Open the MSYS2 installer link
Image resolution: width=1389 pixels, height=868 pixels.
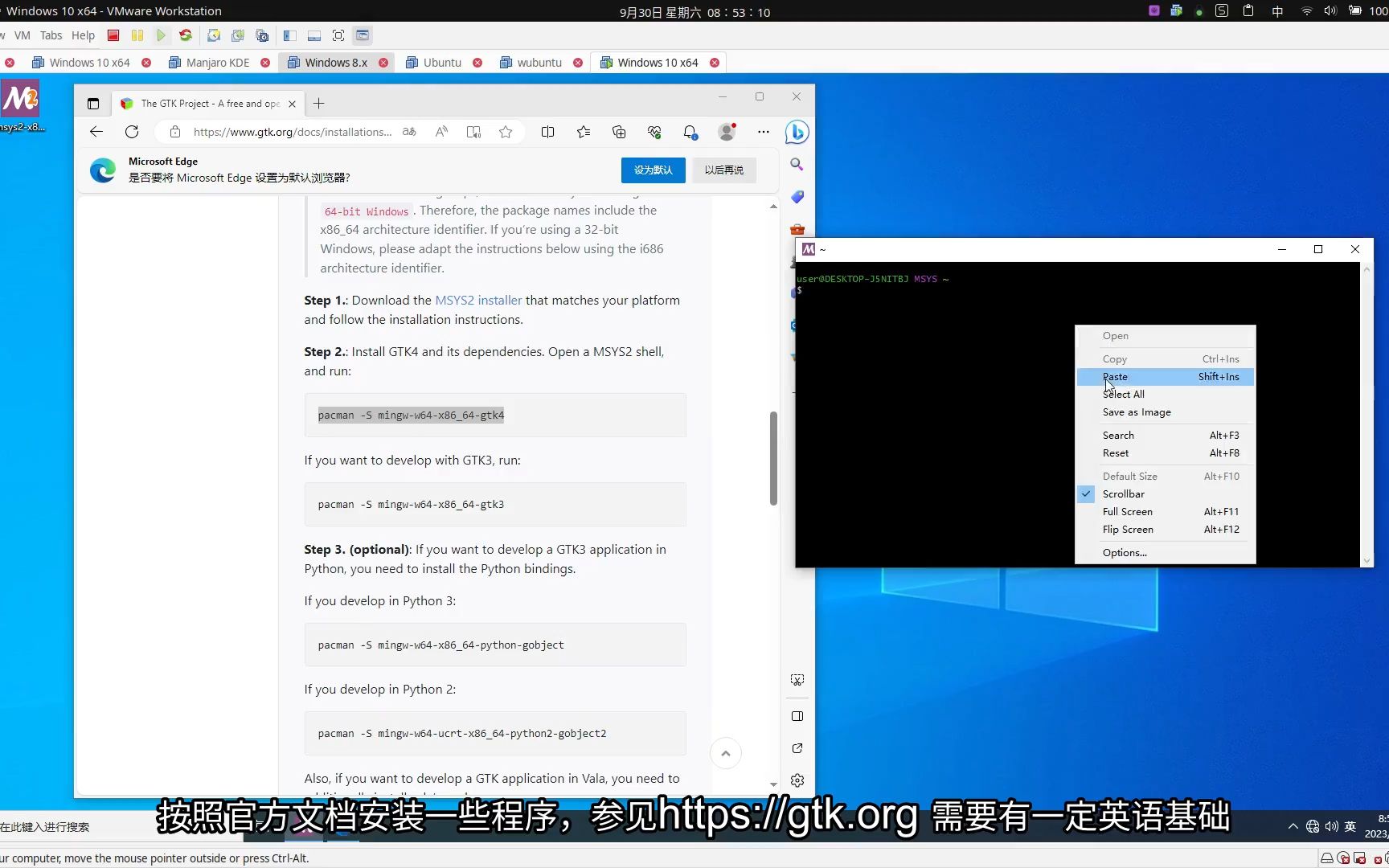[478, 300]
